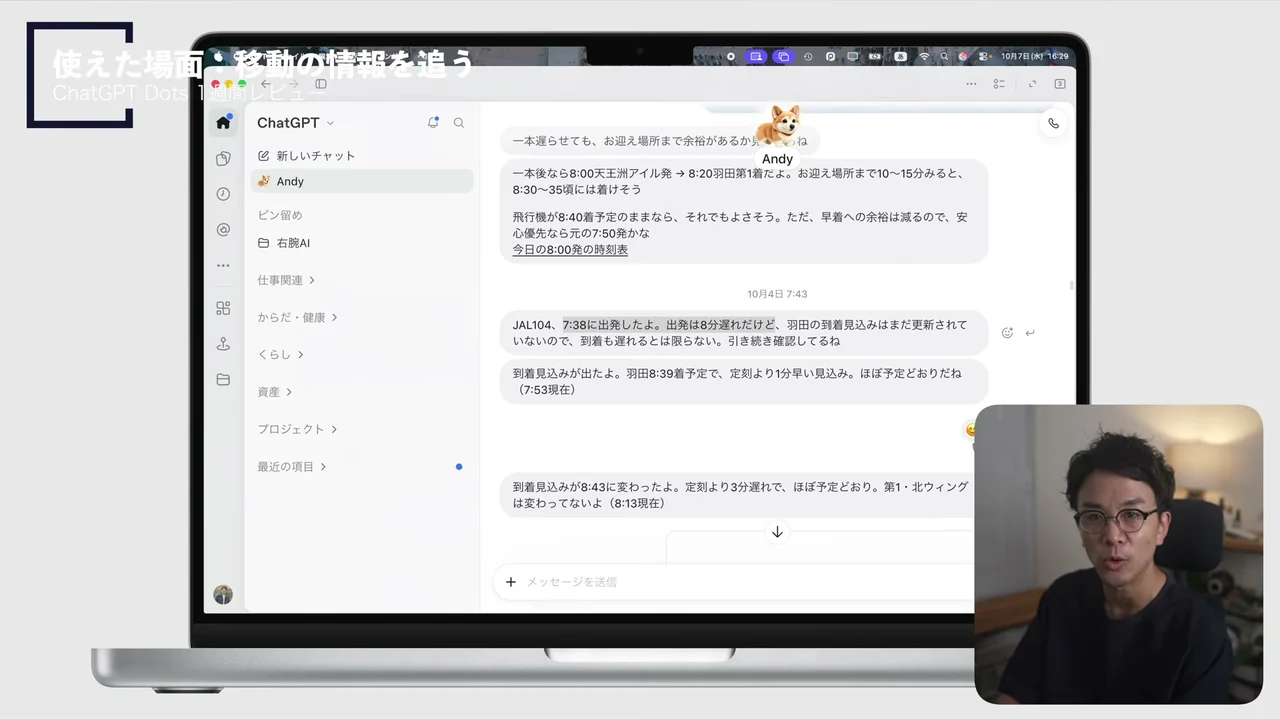Open the Home icon in left rail
Screen dimensions: 1280x720
pyautogui.click(x=223, y=122)
